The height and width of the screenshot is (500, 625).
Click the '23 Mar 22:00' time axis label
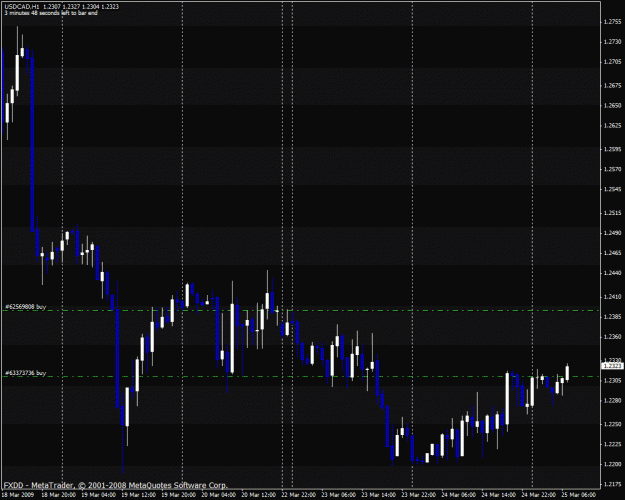419,495
